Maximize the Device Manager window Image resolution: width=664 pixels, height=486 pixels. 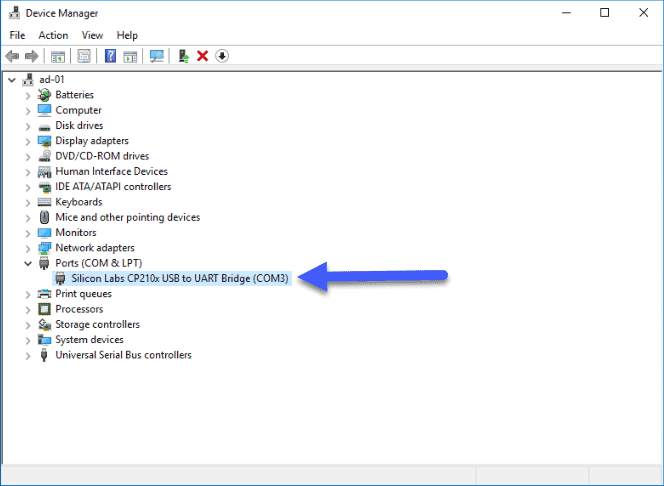point(605,13)
